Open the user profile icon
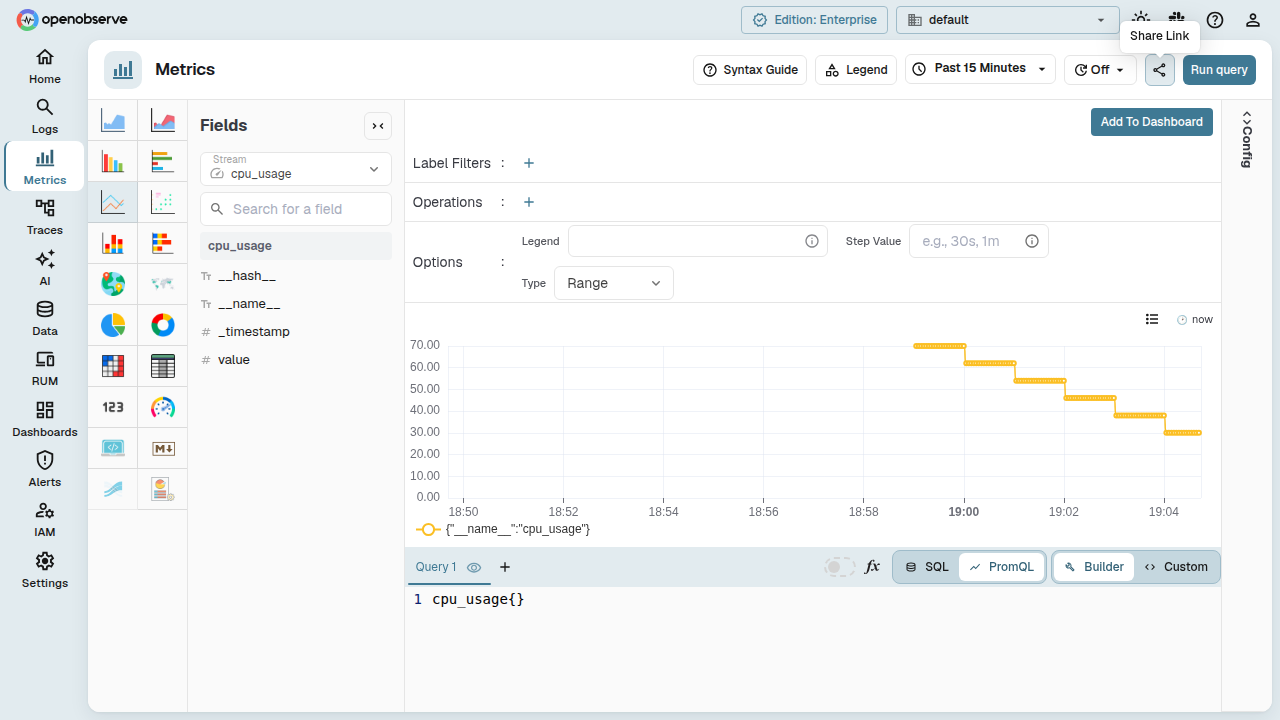Viewport: 1280px width, 720px height. tap(1252, 20)
